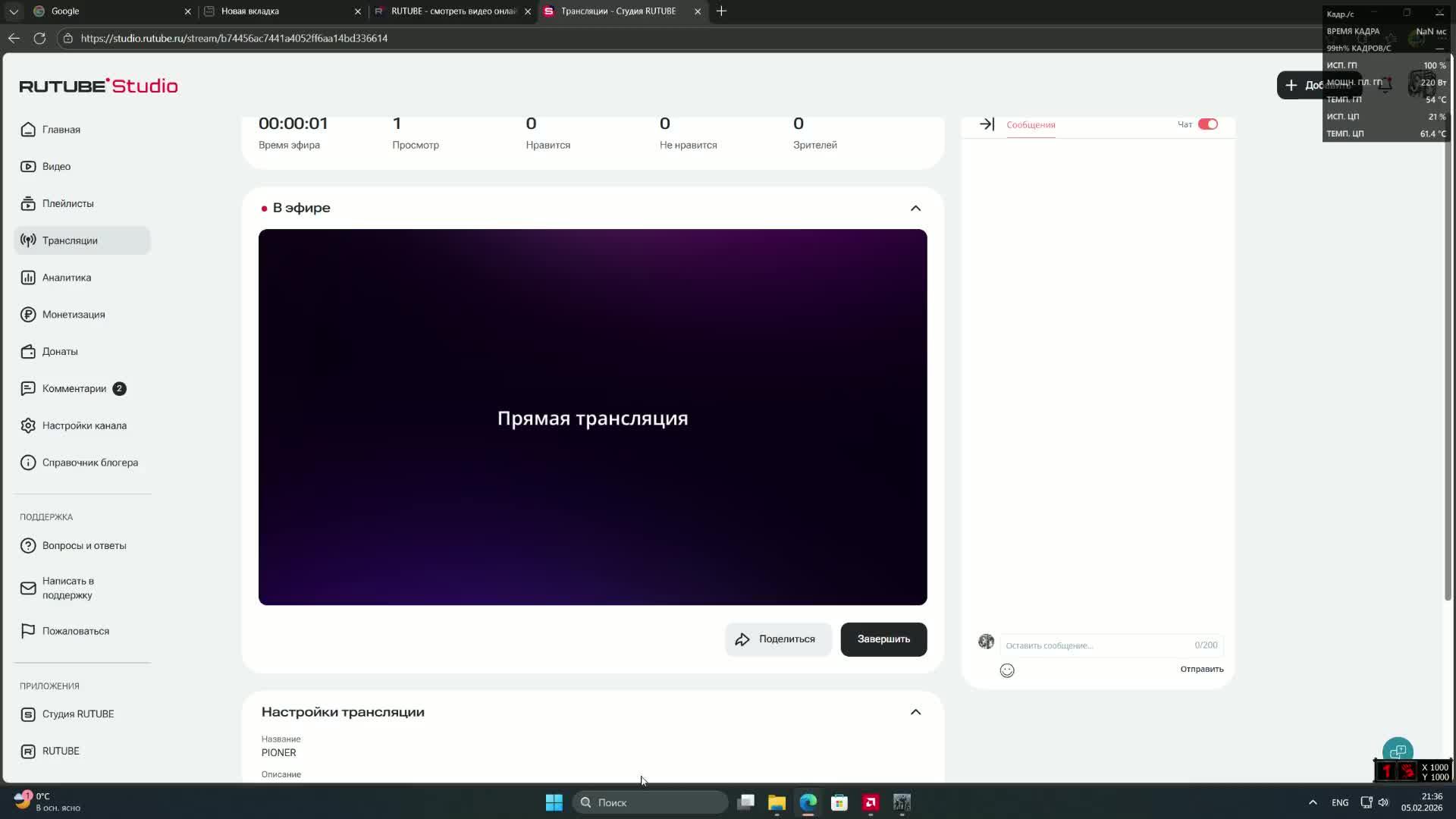This screenshot has width=1456, height=819.
Task: Open the weather widget on the taskbar
Action: point(47,802)
